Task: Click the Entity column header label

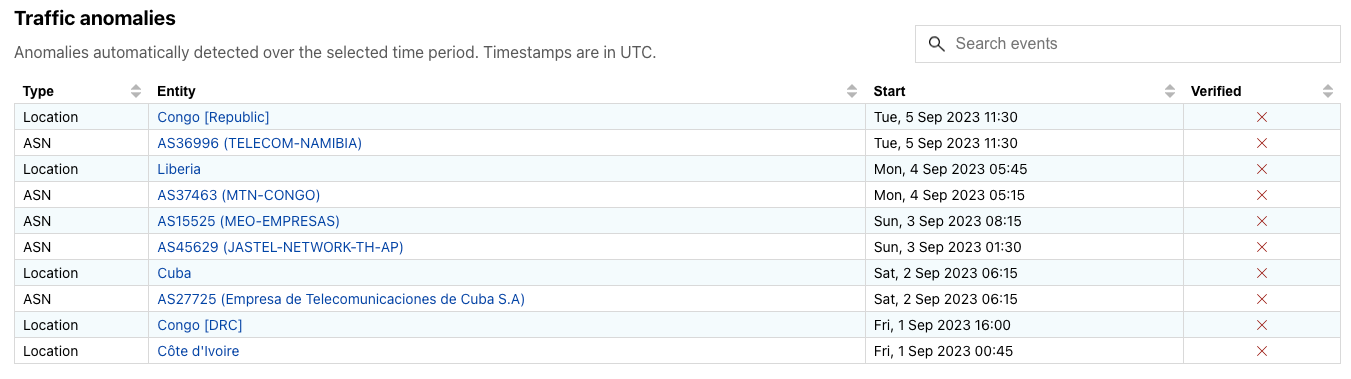Action: 176,91
